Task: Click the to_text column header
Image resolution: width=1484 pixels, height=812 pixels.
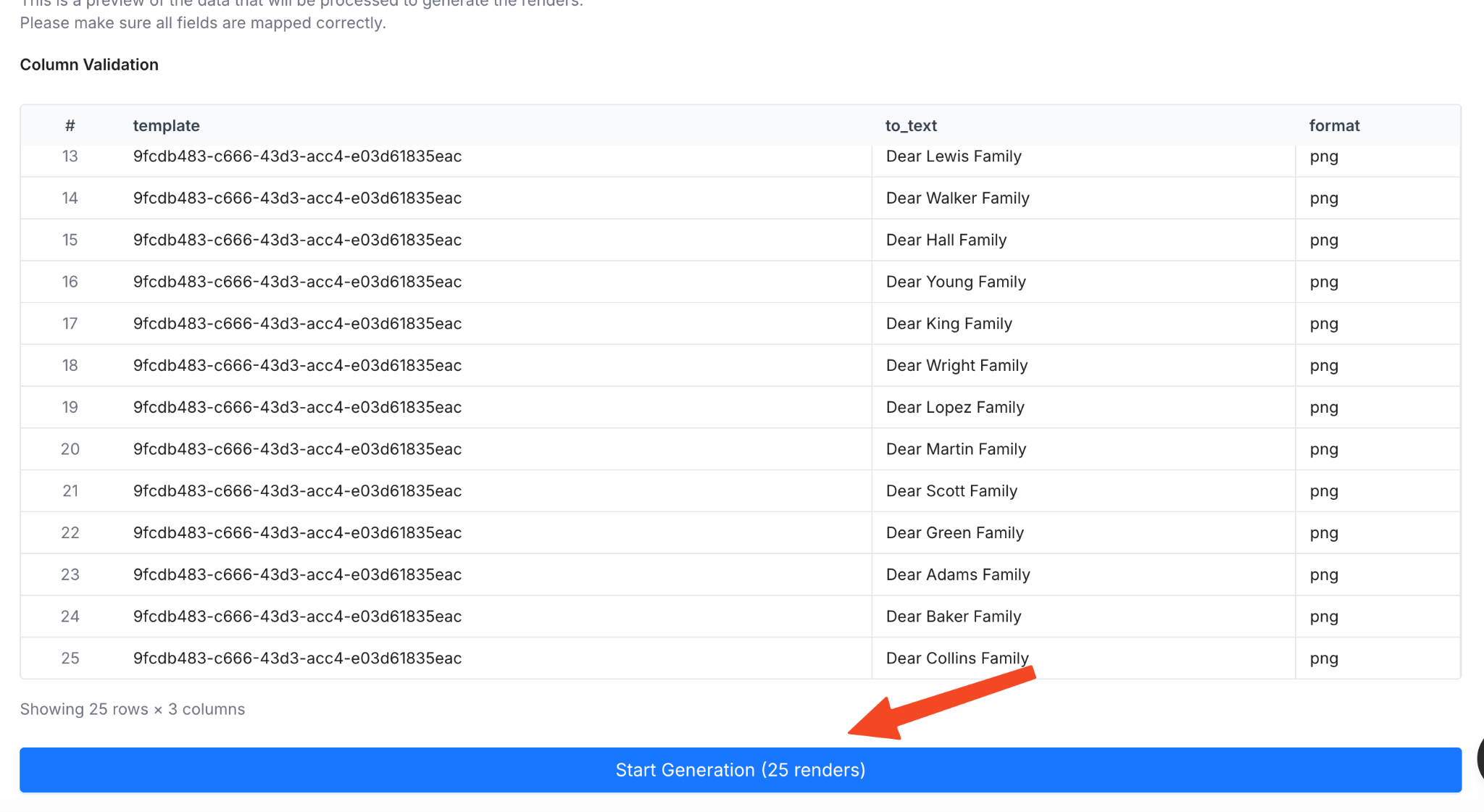Action: 911,125
